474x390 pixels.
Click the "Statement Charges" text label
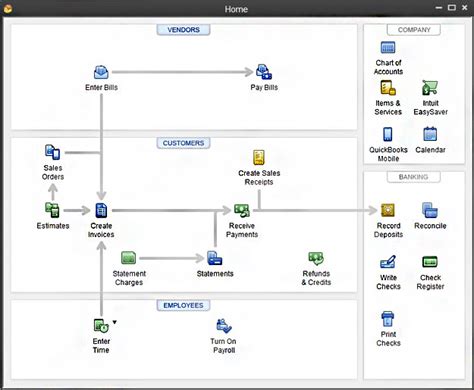(x=129, y=278)
